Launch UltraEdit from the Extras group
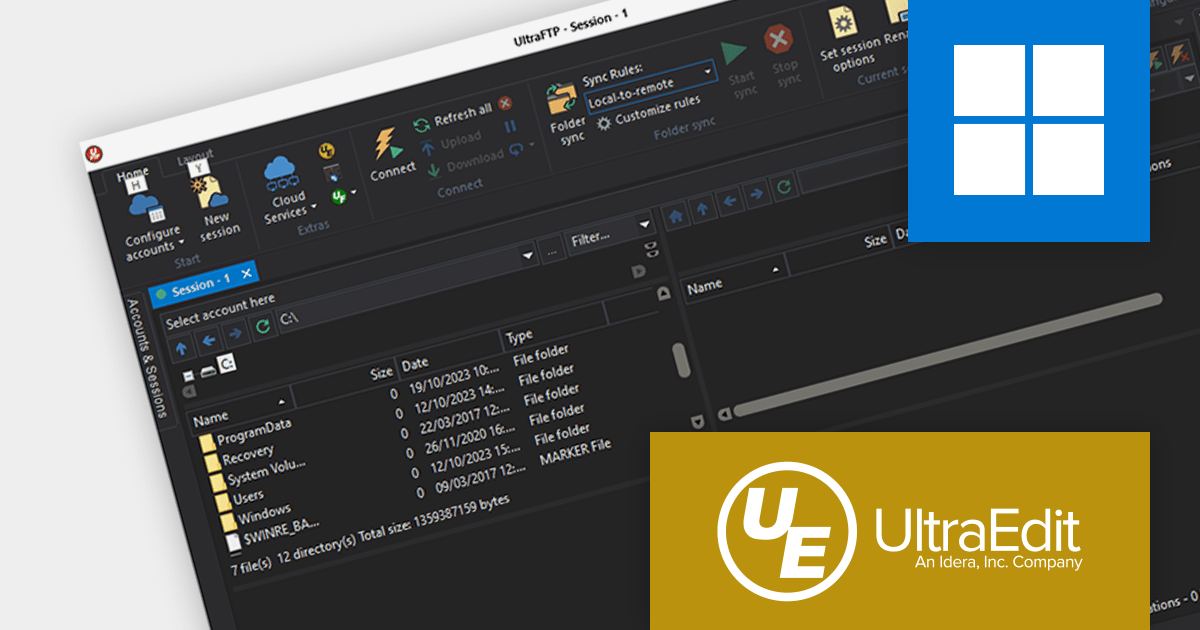Screen dimensions: 1200x630 pyautogui.click(x=327, y=152)
